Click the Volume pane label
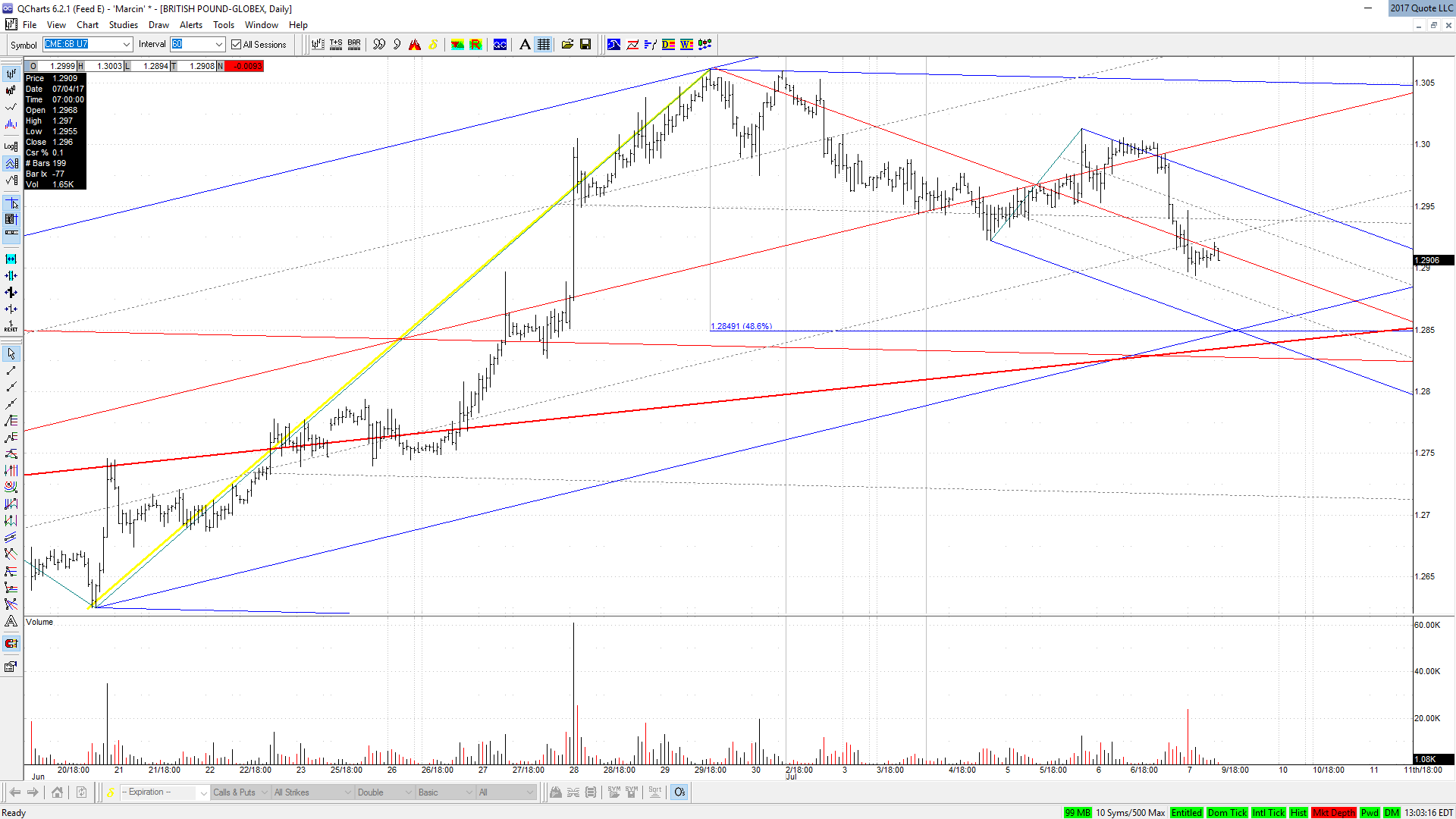This screenshot has height=819, width=1456. [39, 622]
